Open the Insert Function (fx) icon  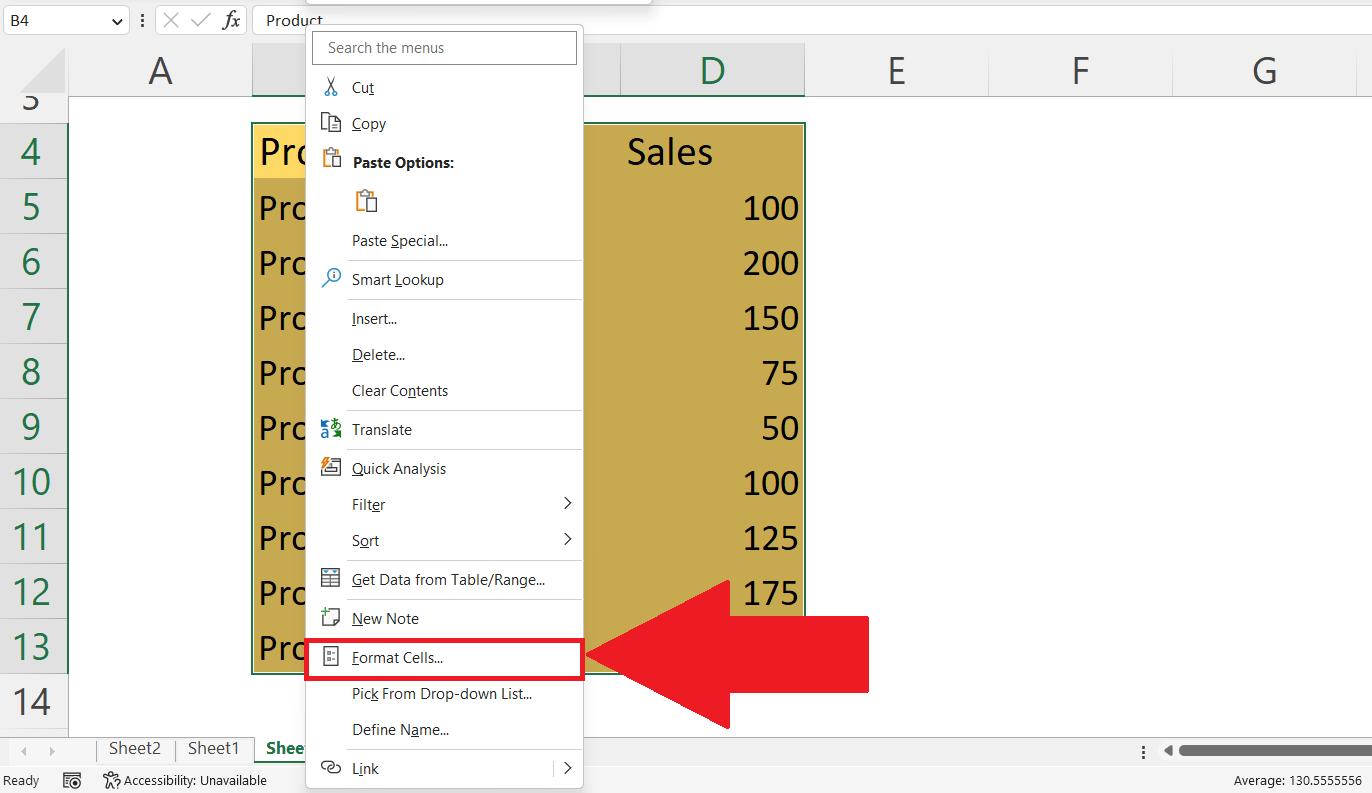pos(233,19)
